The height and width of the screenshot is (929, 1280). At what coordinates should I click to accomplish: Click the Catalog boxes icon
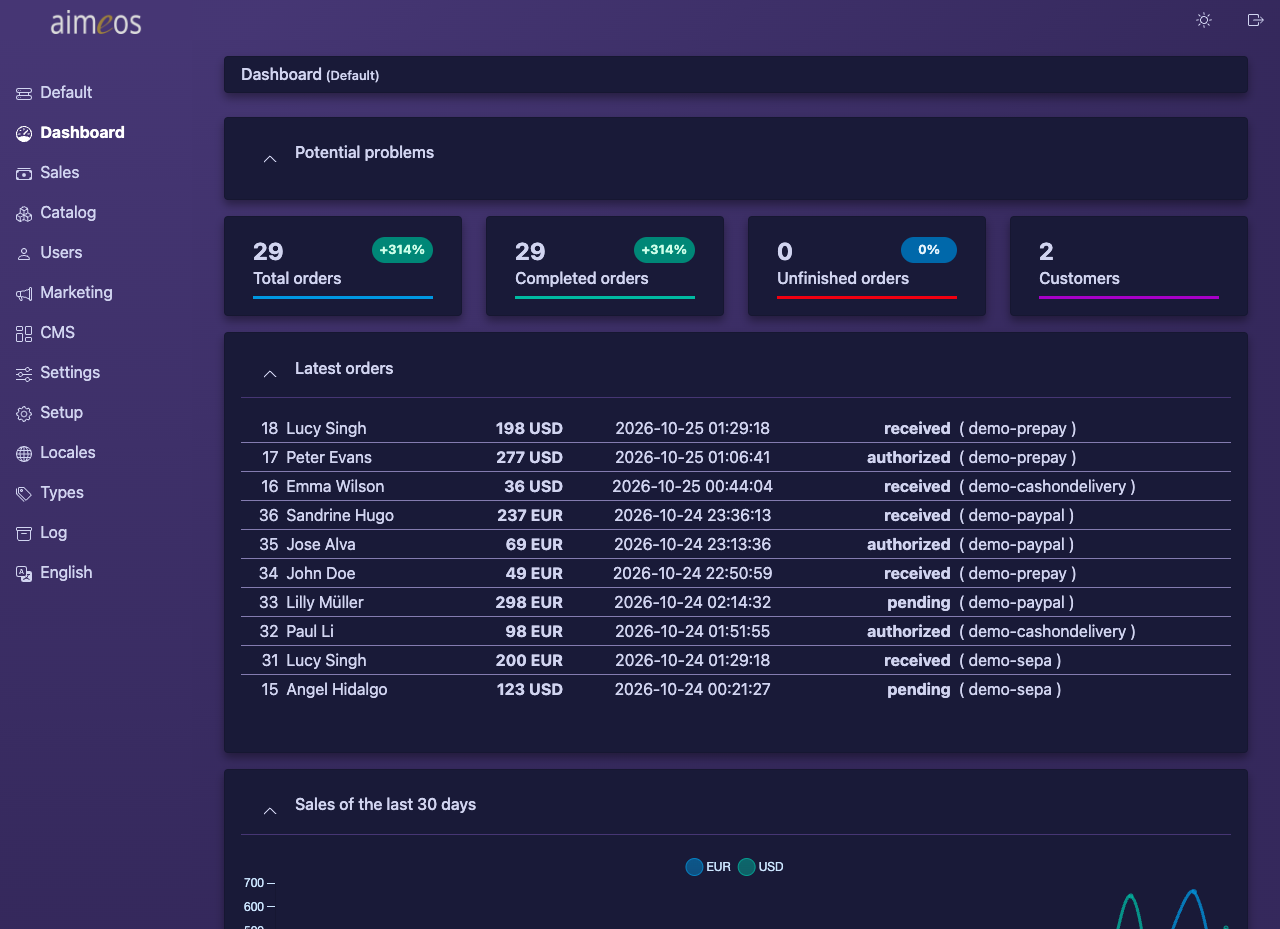coord(24,213)
